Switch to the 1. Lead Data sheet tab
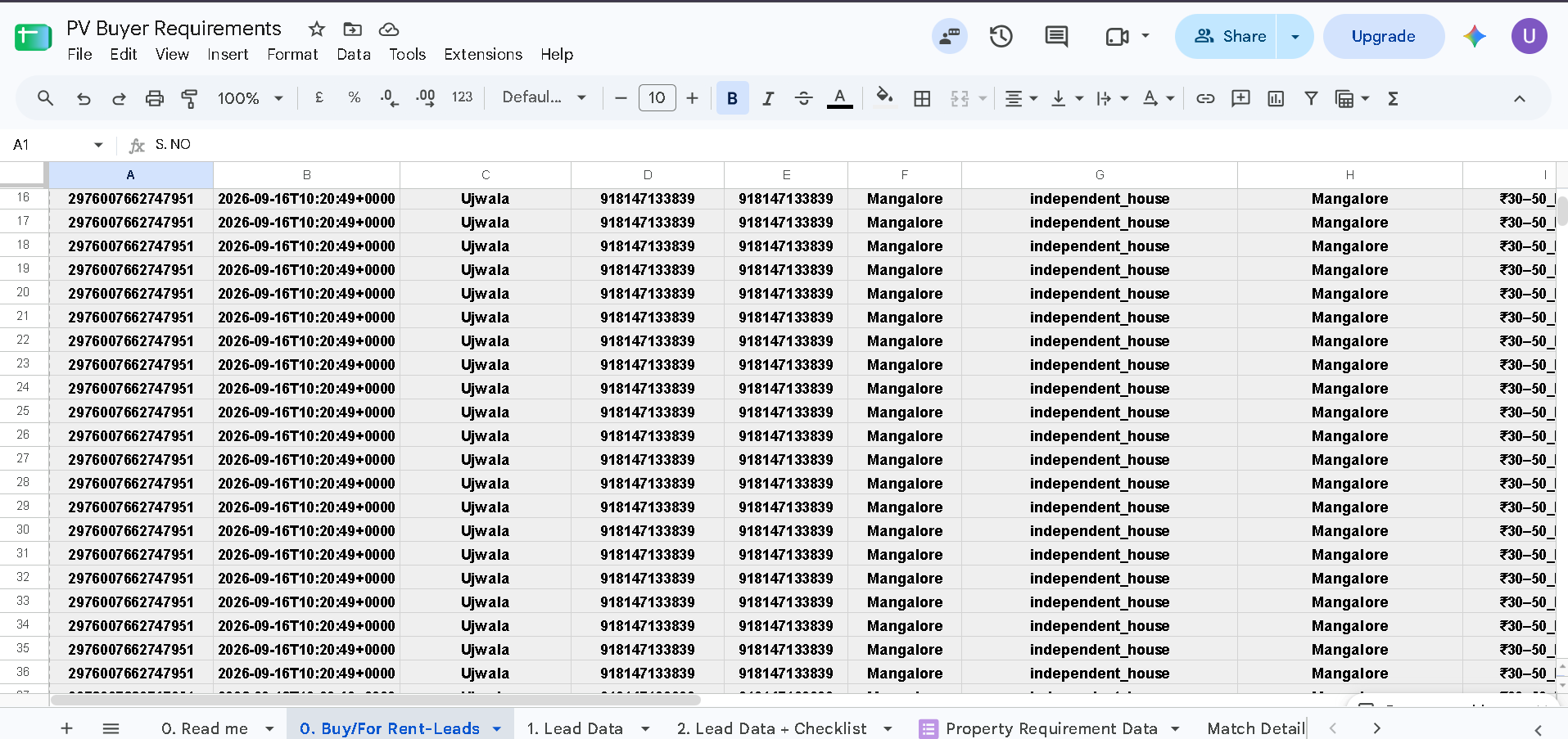 click(575, 728)
